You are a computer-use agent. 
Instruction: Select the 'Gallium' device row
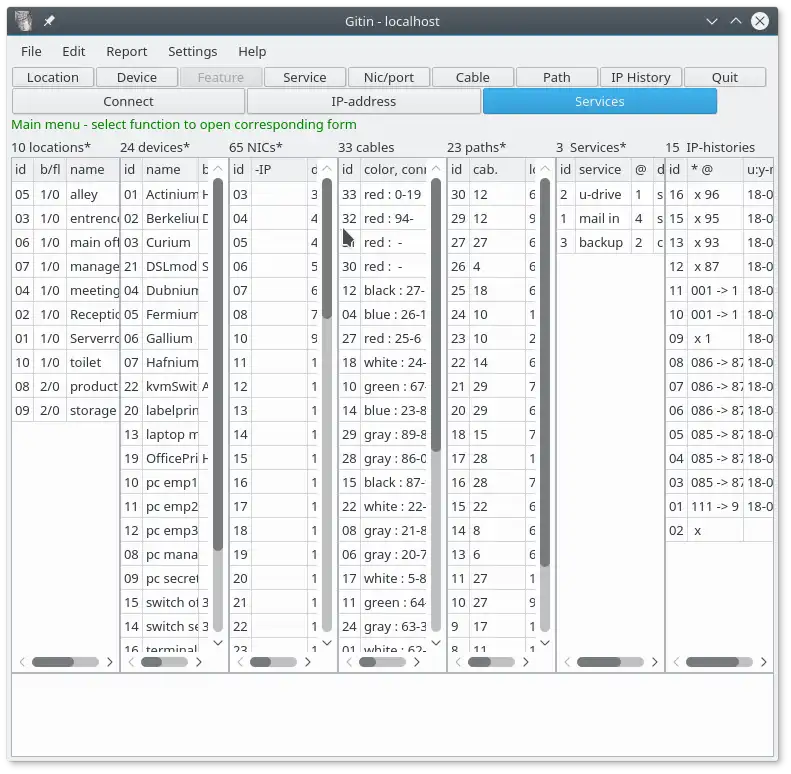(x=165, y=339)
